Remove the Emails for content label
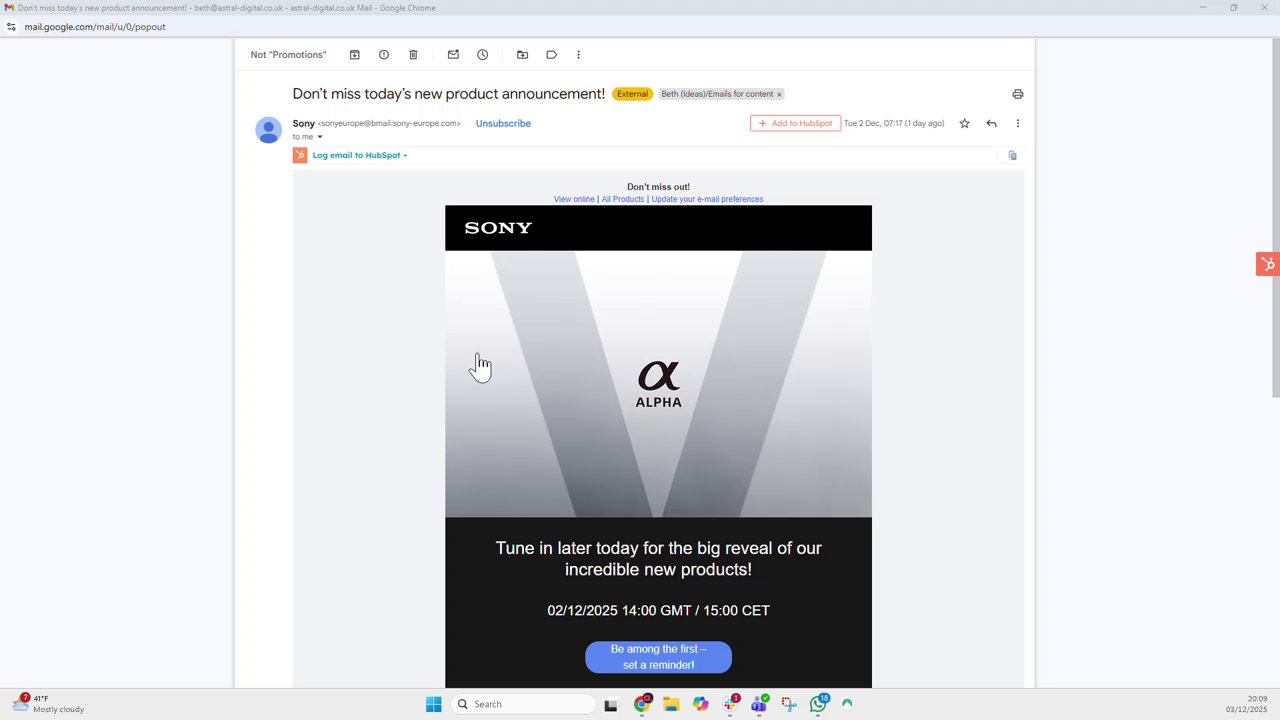 pyautogui.click(x=779, y=94)
